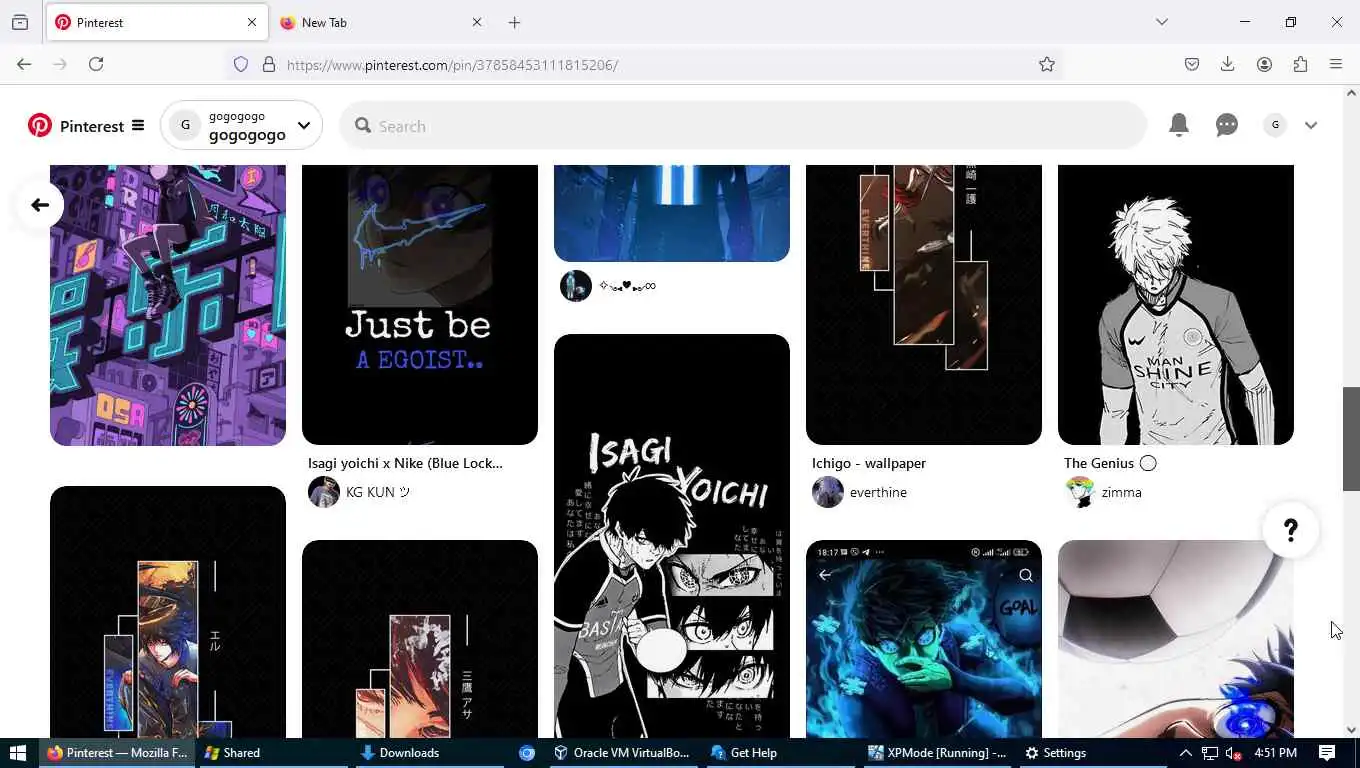Open Firefox recent browsing view icon
This screenshot has width=1360, height=768.
pos(20,22)
